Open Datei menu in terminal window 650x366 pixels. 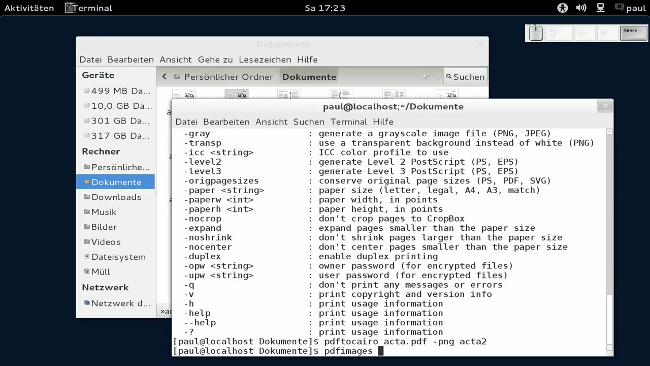(186, 122)
